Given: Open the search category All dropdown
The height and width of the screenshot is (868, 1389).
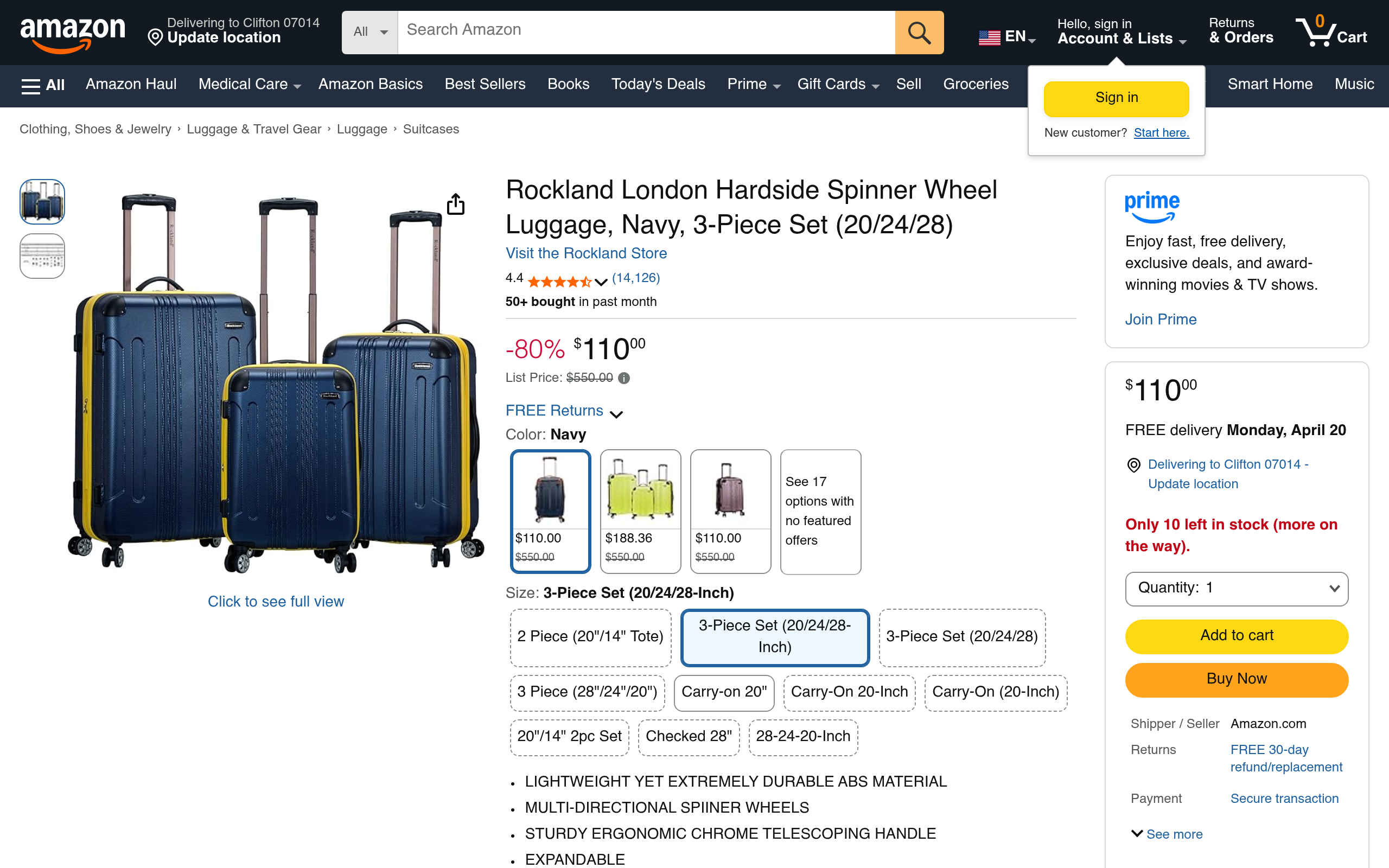Looking at the screenshot, I should point(369,32).
